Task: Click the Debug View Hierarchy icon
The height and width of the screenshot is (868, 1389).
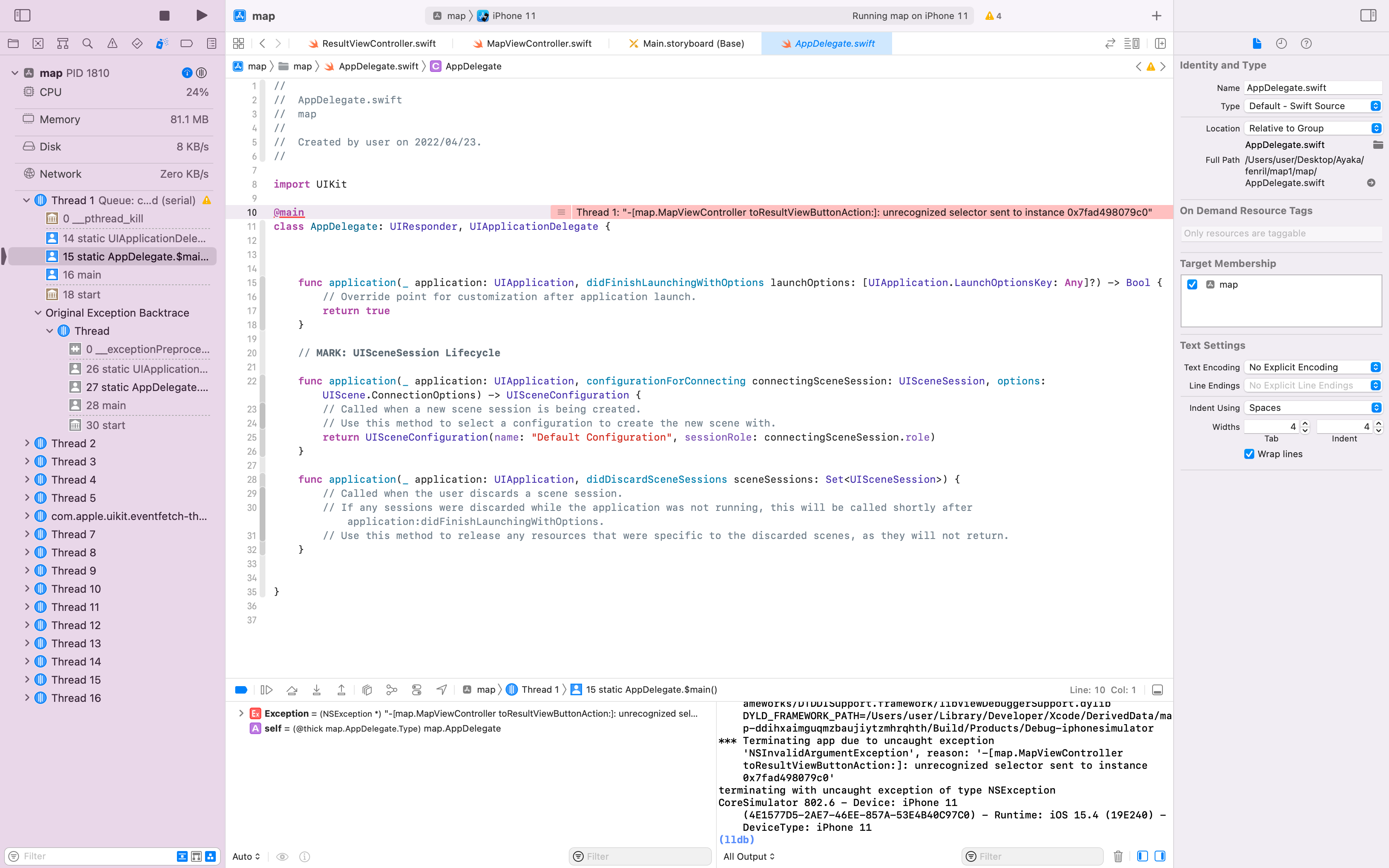Action: 368,689
